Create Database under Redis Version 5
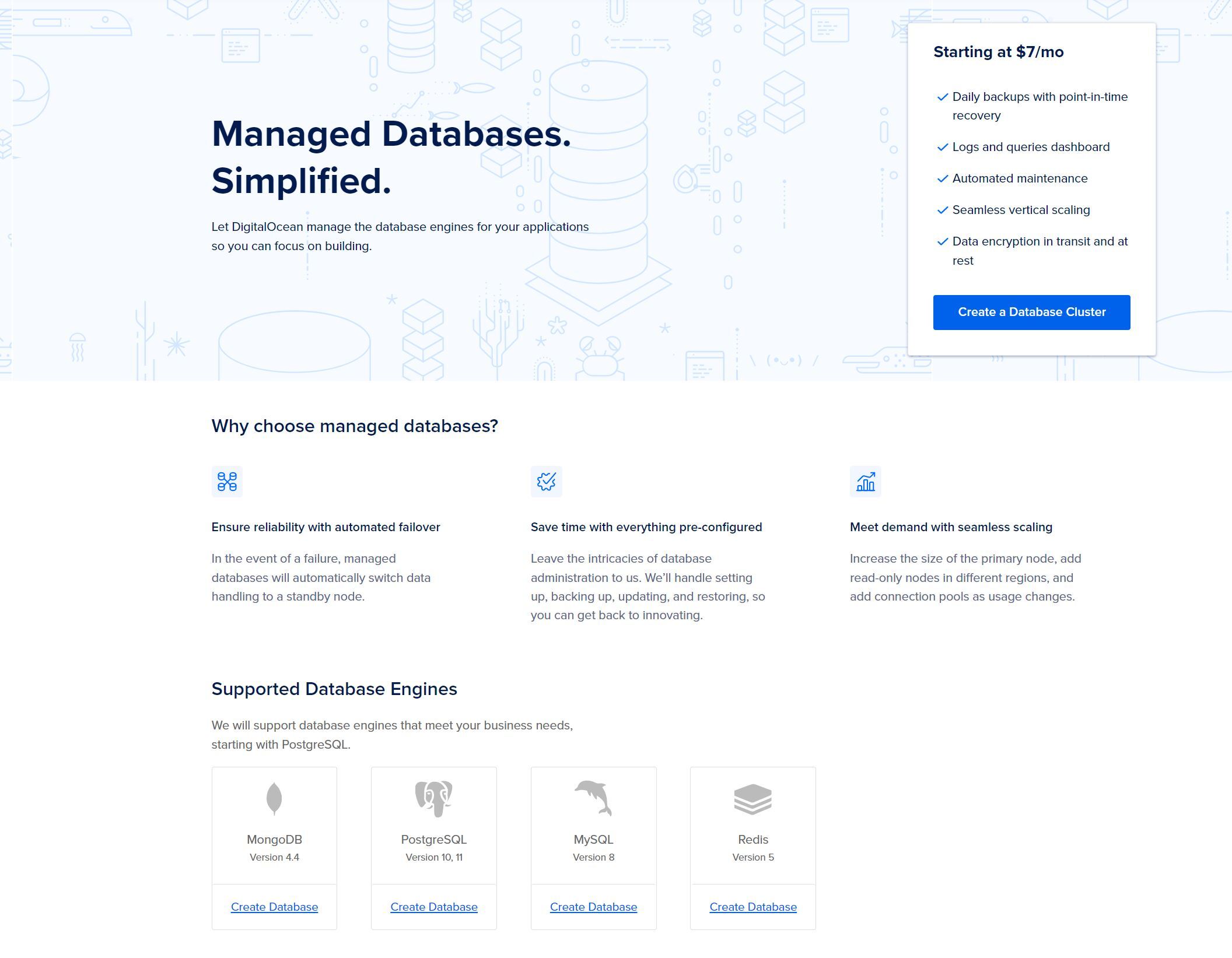Image resolution: width=1232 pixels, height=958 pixels. point(753,906)
